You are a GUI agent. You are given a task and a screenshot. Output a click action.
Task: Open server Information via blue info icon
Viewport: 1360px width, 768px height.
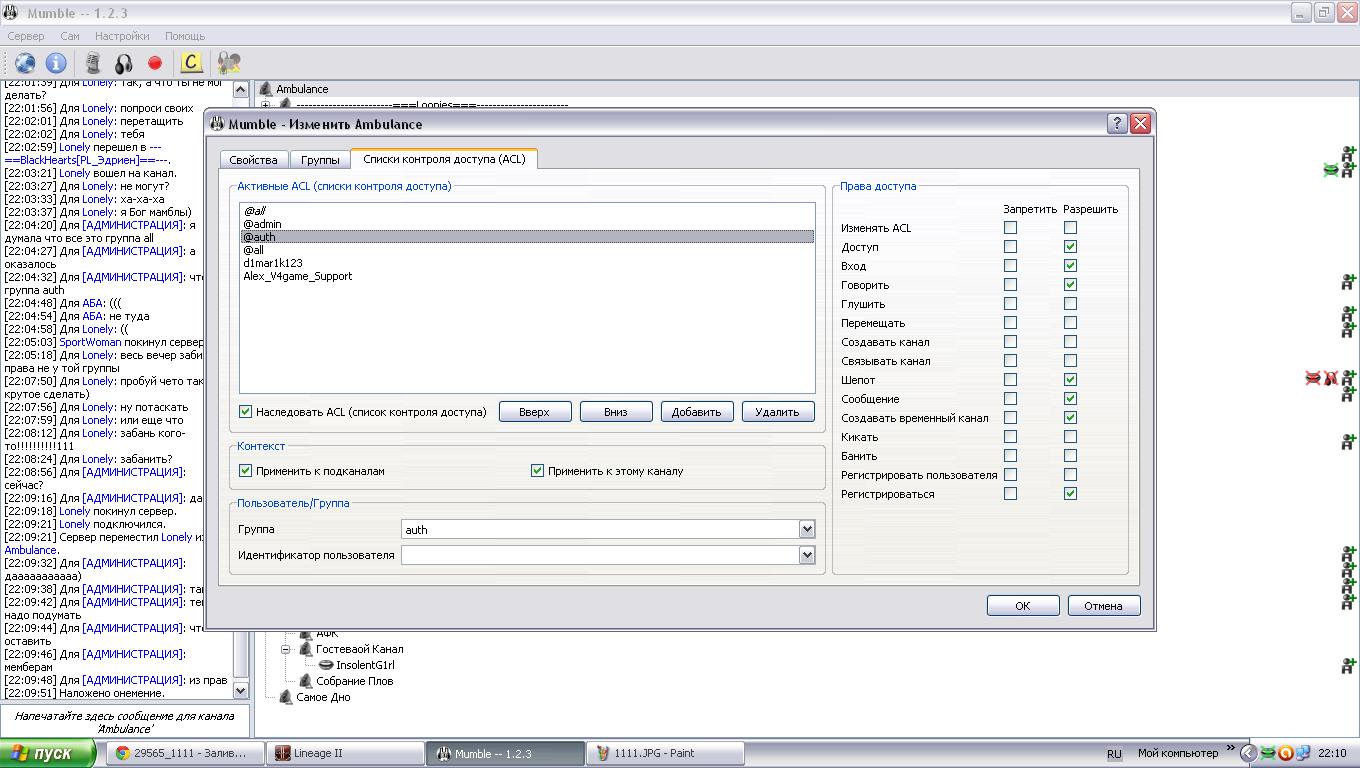(x=56, y=63)
